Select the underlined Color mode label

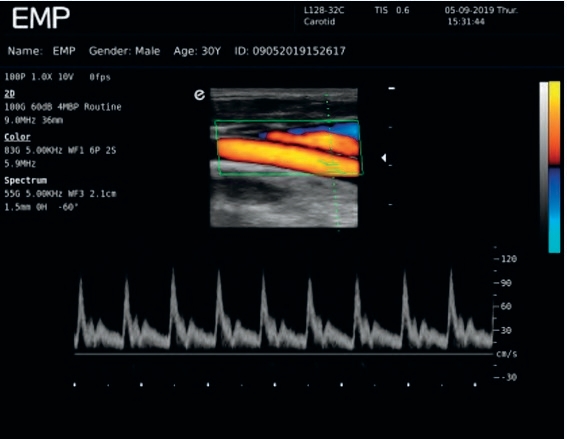17,137
